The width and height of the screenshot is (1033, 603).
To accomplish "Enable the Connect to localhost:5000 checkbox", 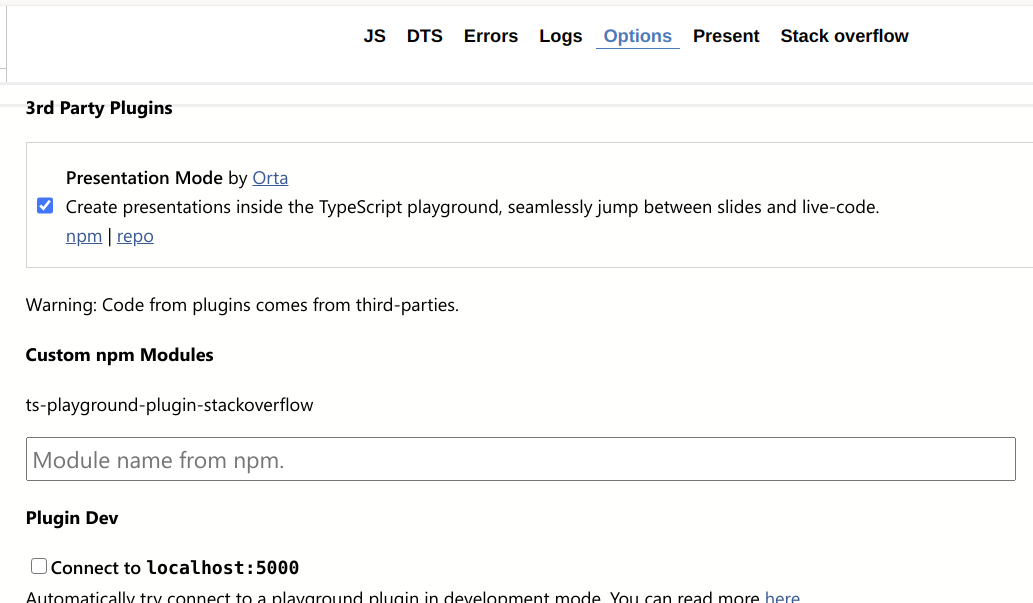I will [39, 567].
